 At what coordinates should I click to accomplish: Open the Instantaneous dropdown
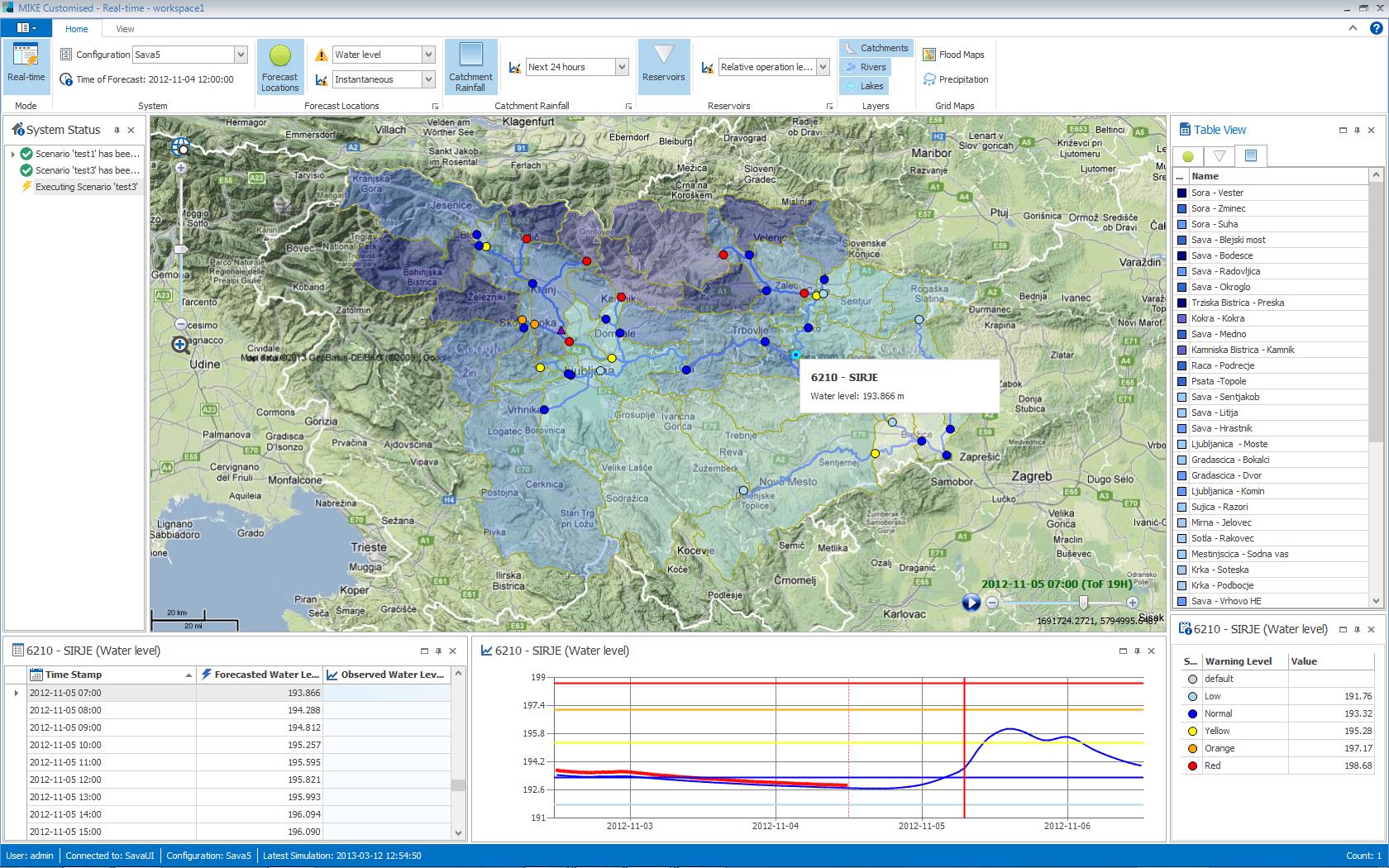(x=428, y=79)
